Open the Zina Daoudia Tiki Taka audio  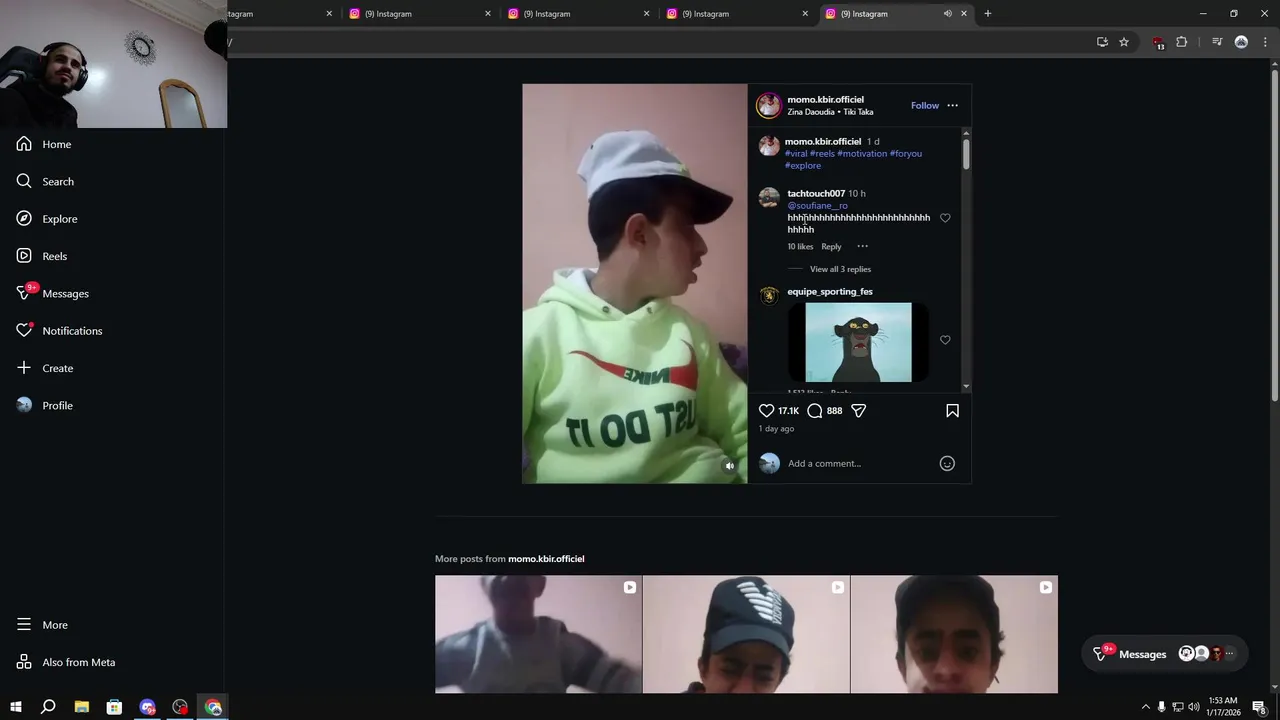pyautogui.click(x=830, y=112)
